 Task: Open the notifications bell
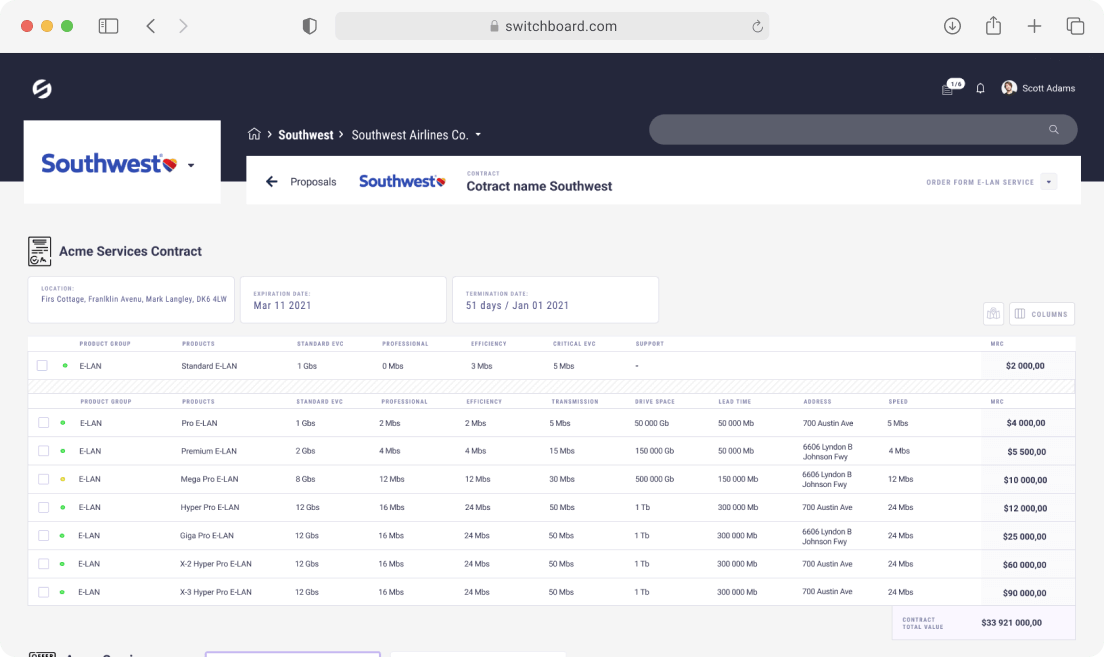980,88
